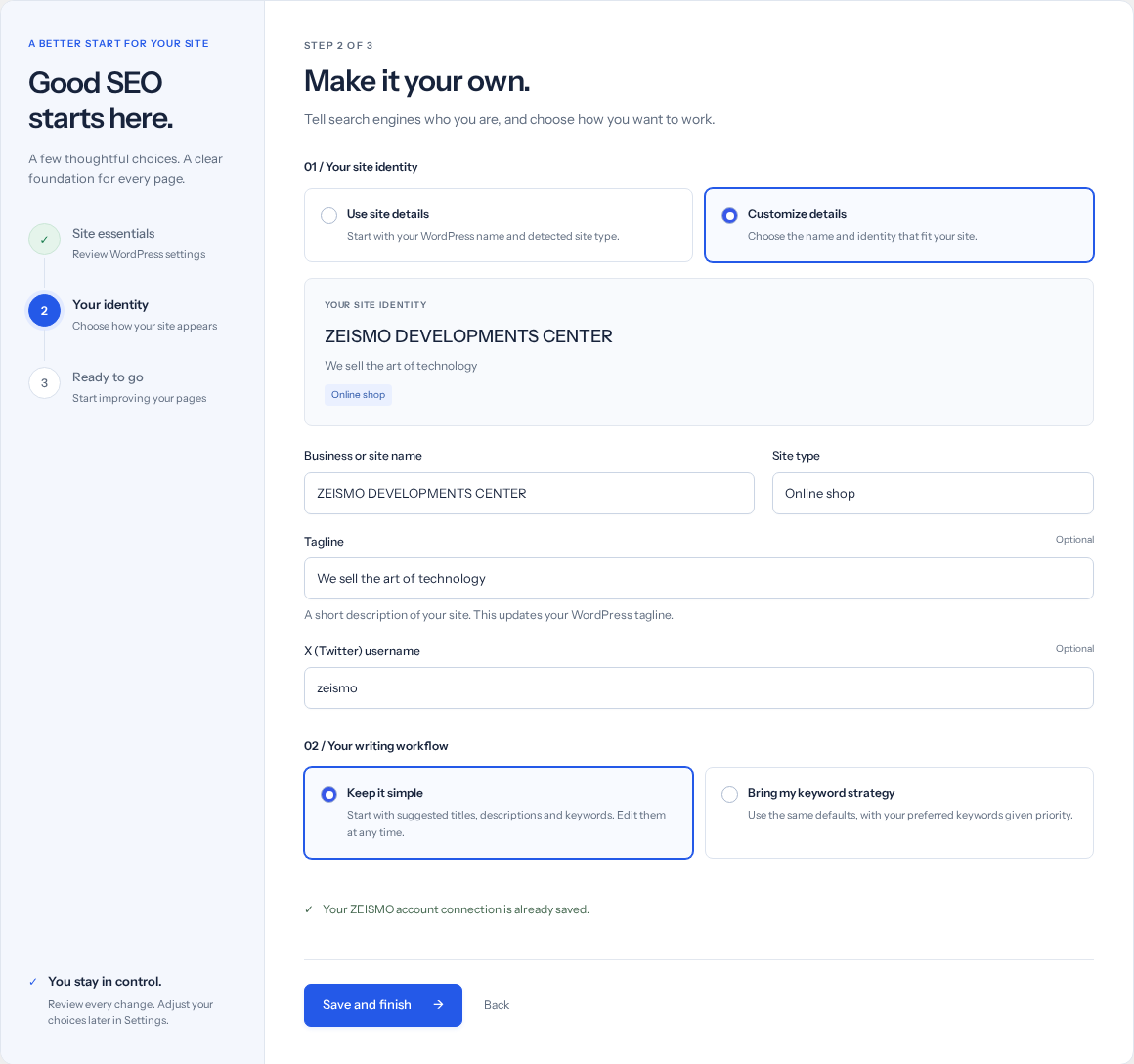Click 'We sell the art of technology' preview text
This screenshot has width=1134, height=1064.
tap(401, 366)
